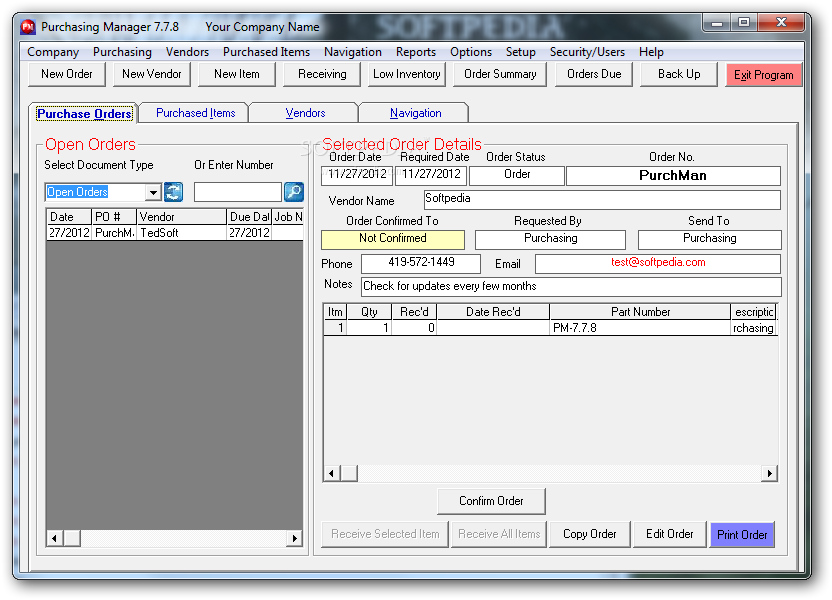Click the Confirm Order button
Viewport: 832px width, 600px height.
click(x=491, y=501)
